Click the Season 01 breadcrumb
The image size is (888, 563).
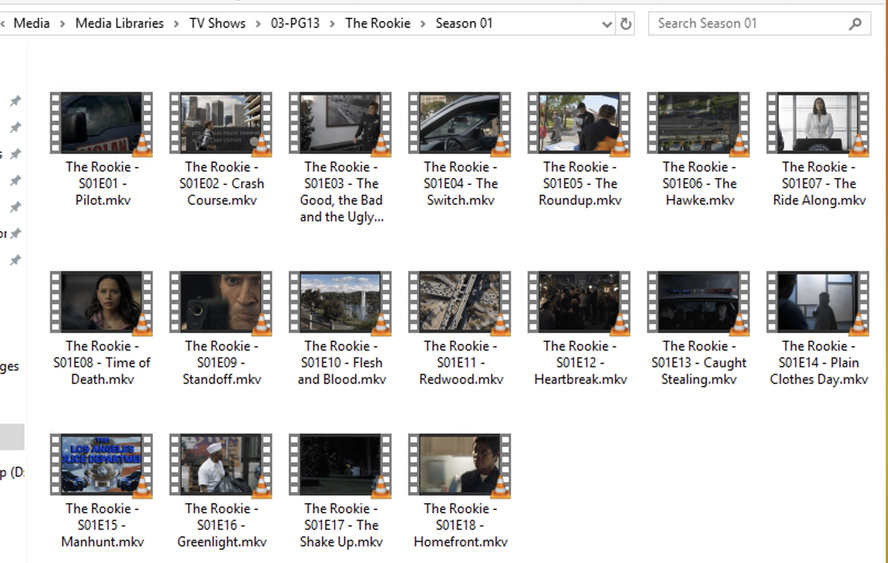pos(464,23)
